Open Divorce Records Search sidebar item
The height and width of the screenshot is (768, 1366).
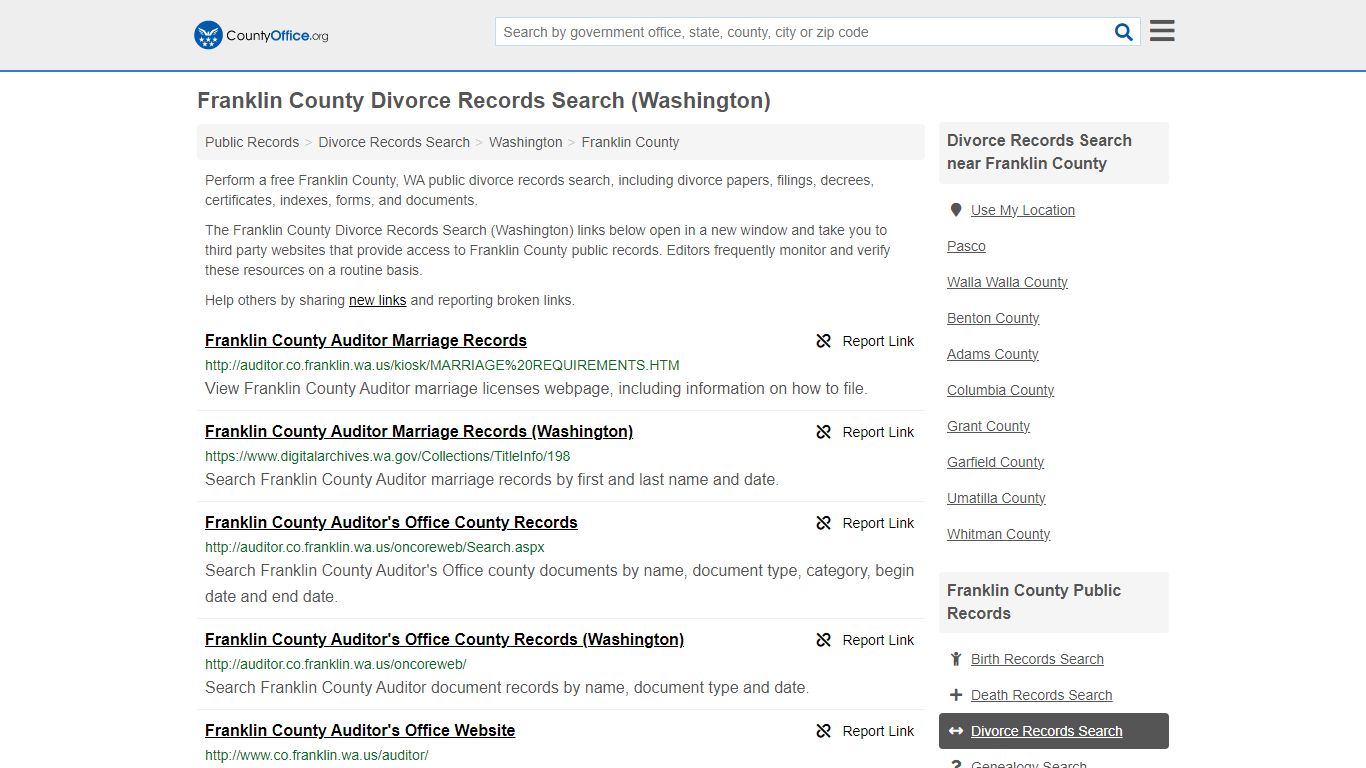[x=1054, y=731]
